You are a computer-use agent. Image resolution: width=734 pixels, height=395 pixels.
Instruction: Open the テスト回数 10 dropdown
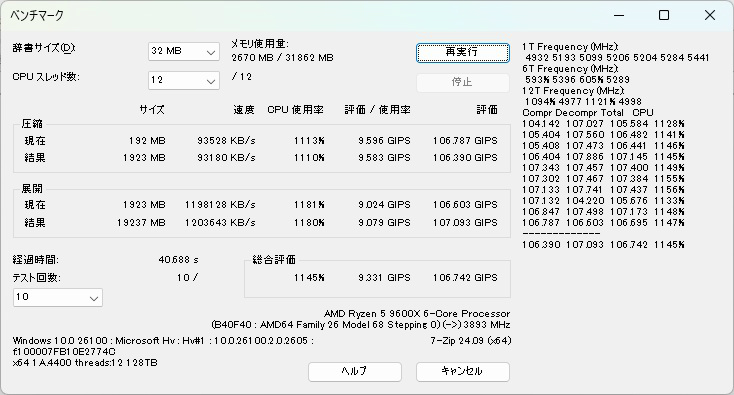[x=58, y=297]
